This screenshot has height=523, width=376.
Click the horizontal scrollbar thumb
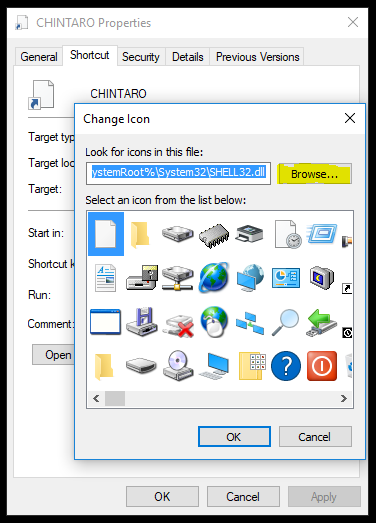115,398
